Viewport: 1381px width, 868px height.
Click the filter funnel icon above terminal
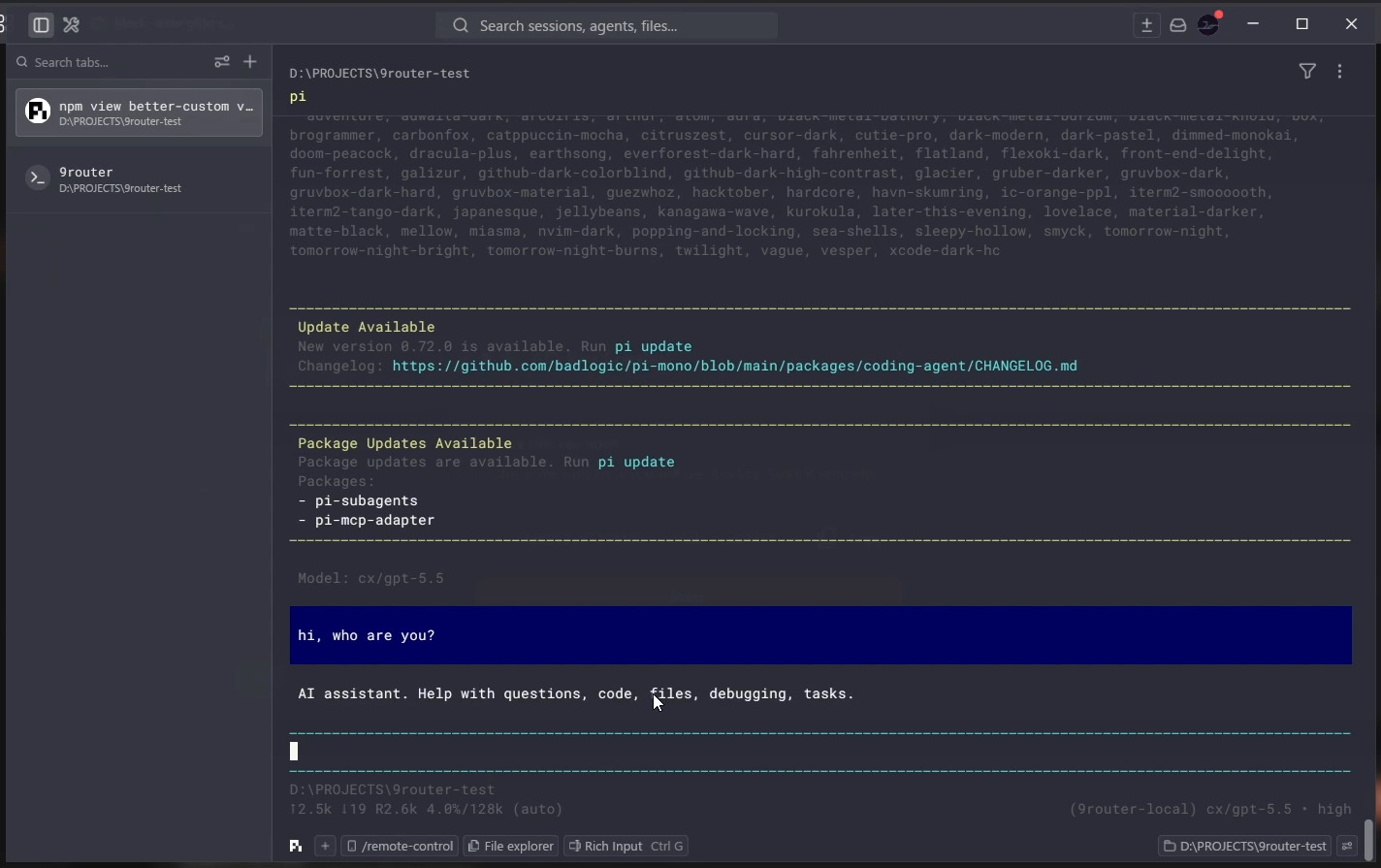tap(1307, 71)
